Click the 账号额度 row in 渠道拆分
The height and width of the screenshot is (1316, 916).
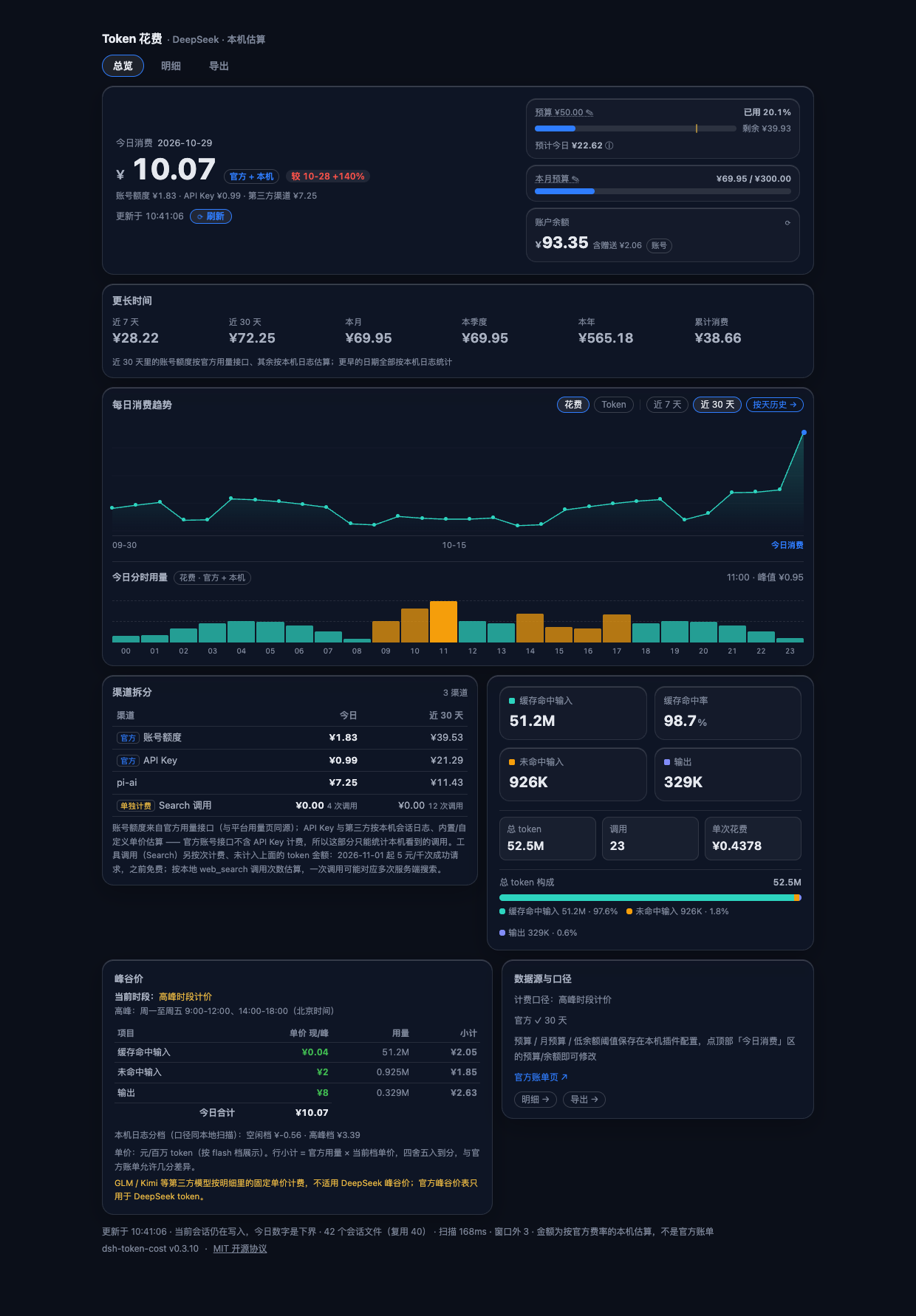(290, 738)
